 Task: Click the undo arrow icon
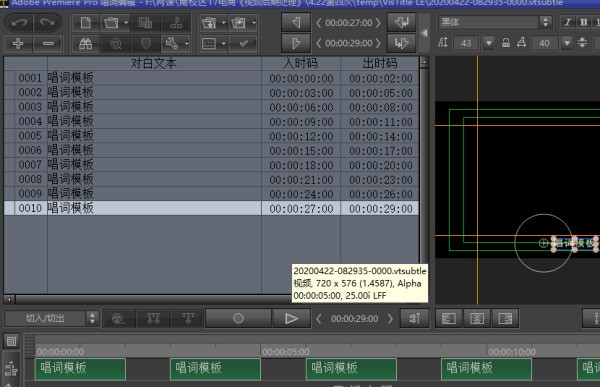(x=19, y=23)
